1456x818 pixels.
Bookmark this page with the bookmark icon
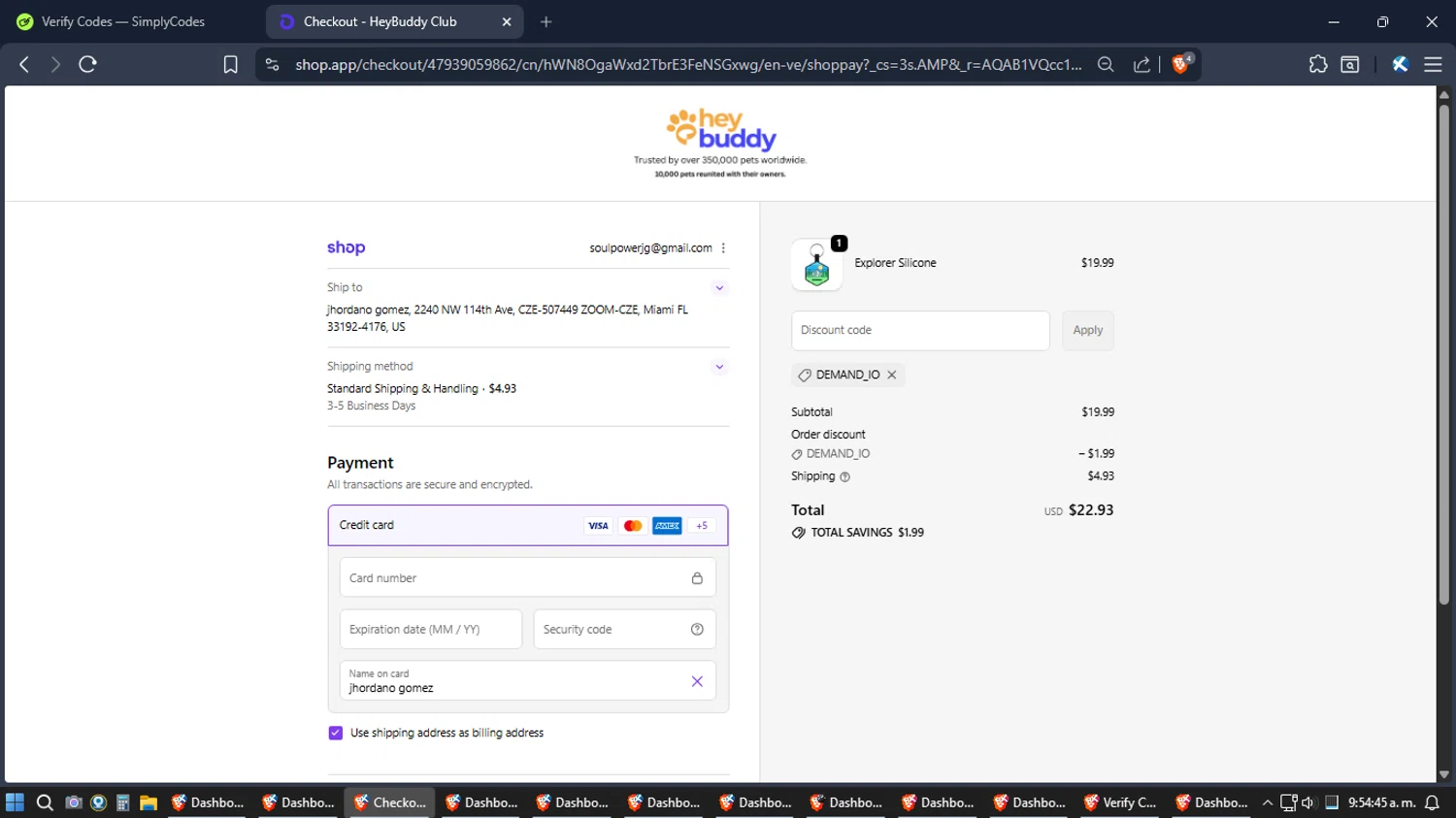230,64
